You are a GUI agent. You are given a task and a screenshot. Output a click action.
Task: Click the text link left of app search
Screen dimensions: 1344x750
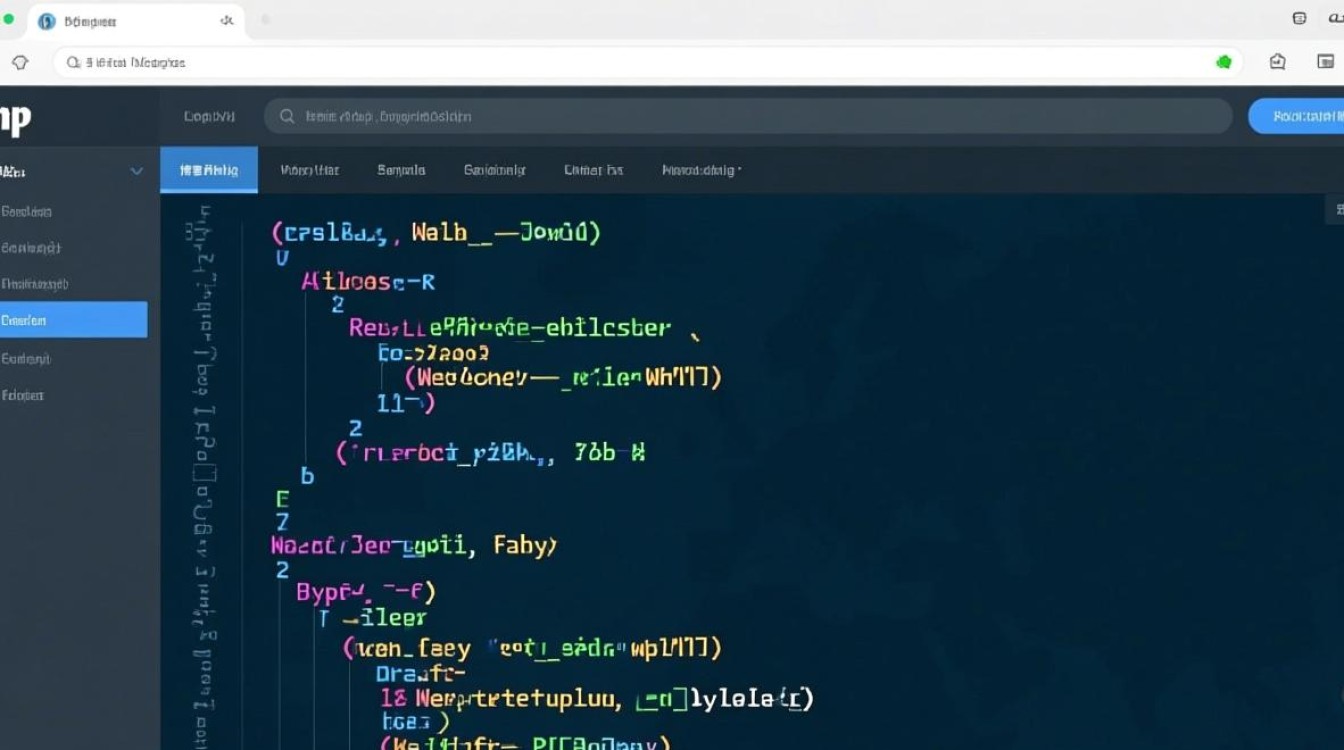(209, 116)
